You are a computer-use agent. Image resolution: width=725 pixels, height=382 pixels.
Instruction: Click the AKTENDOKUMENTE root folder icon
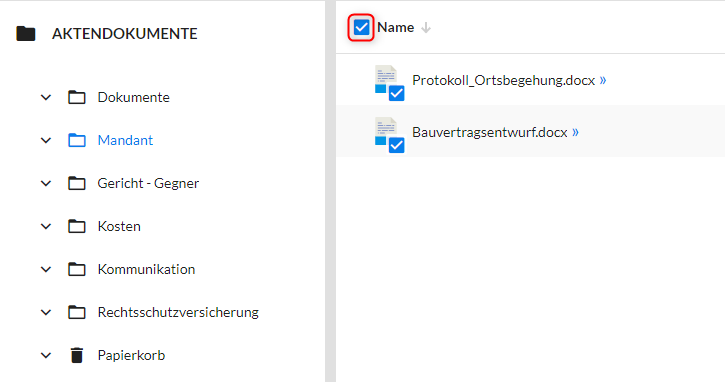point(26,33)
